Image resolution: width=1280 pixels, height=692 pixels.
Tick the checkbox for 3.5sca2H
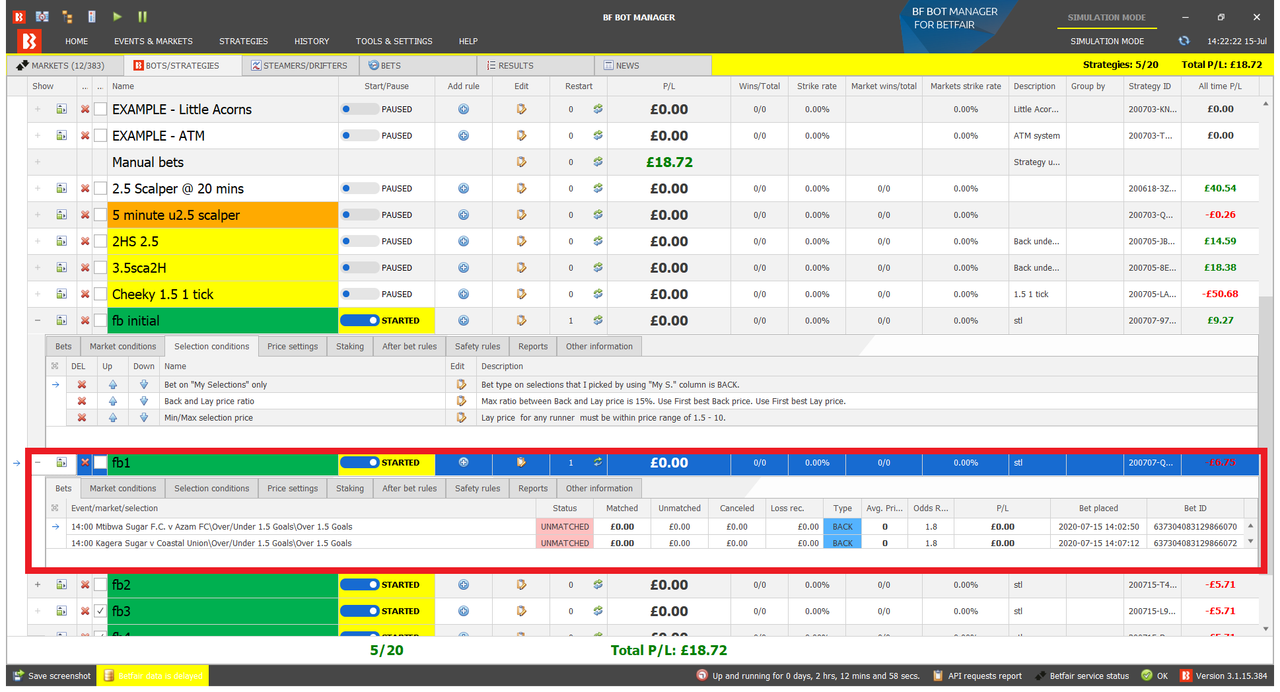[x=100, y=268]
